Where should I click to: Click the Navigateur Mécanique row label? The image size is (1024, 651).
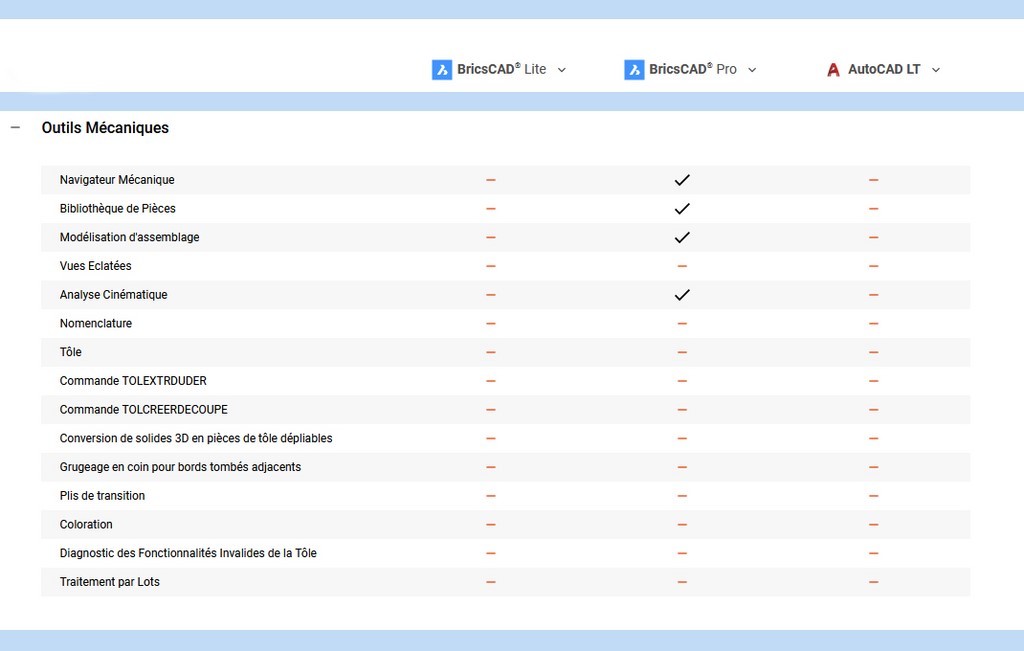[x=117, y=180]
